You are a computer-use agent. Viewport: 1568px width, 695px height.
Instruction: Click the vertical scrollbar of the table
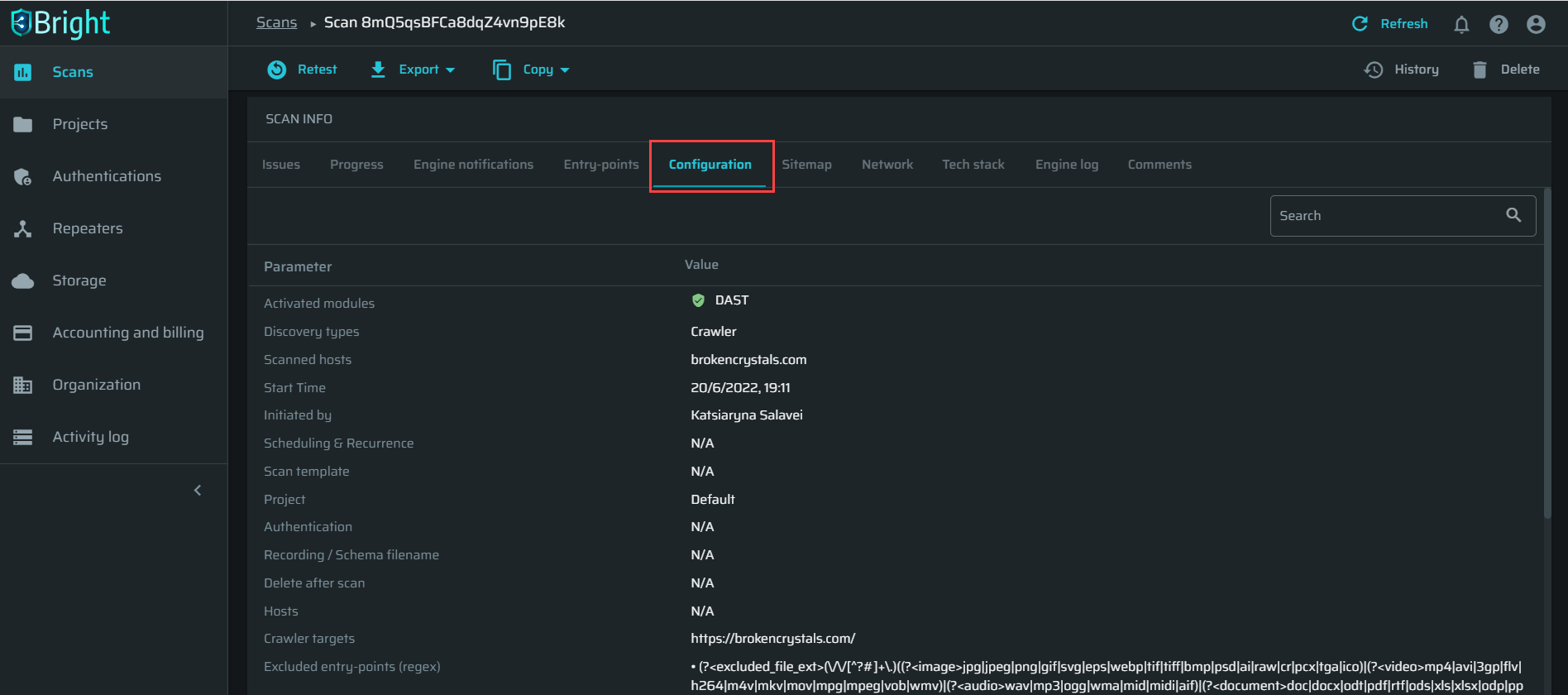(x=1547, y=356)
